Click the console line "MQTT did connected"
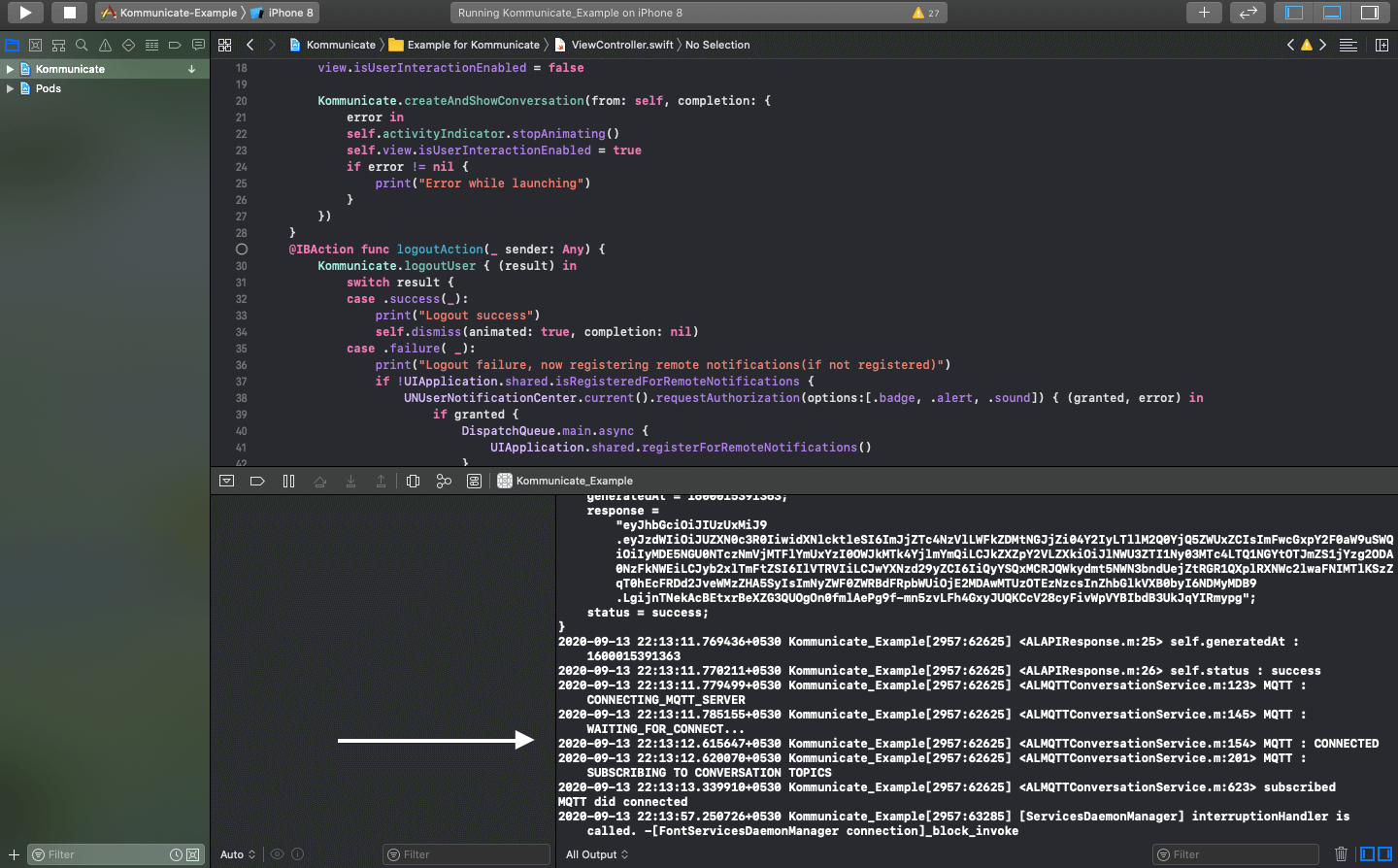The image size is (1398, 868). [622, 802]
